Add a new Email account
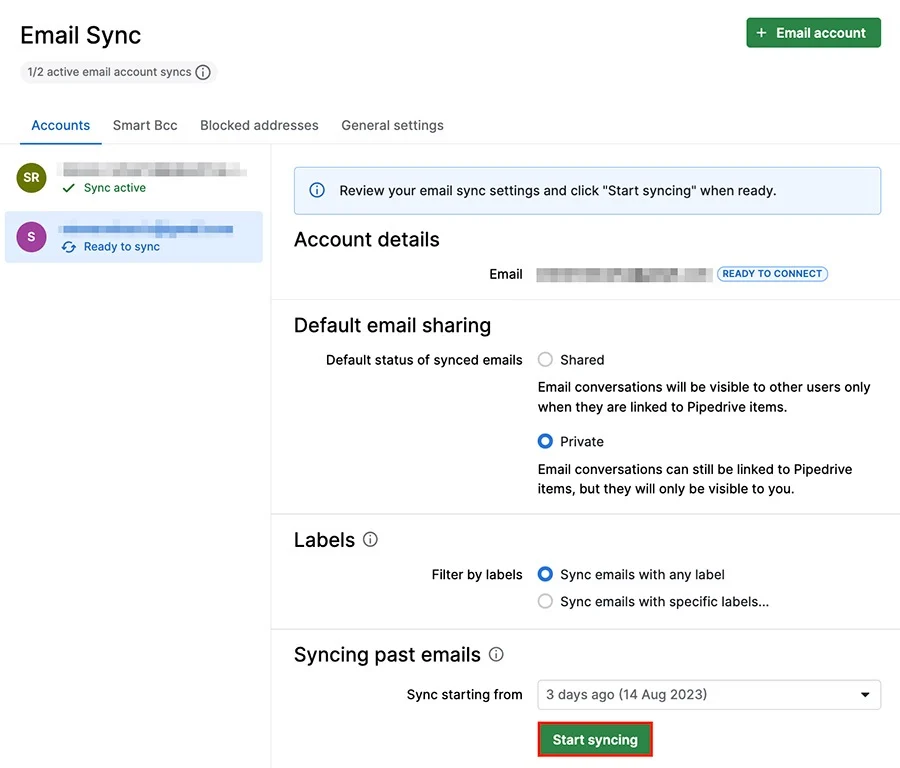900x768 pixels. (813, 33)
